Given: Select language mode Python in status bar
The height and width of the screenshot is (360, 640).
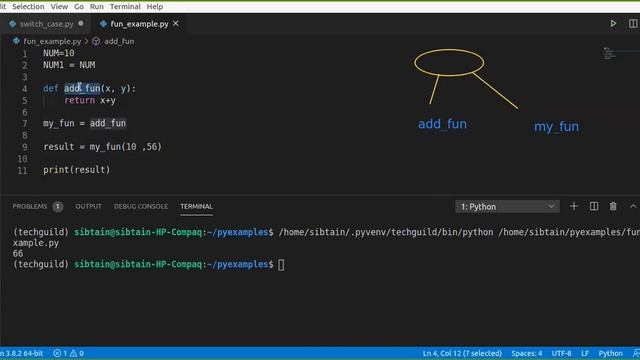Looking at the screenshot, I should 611,353.
